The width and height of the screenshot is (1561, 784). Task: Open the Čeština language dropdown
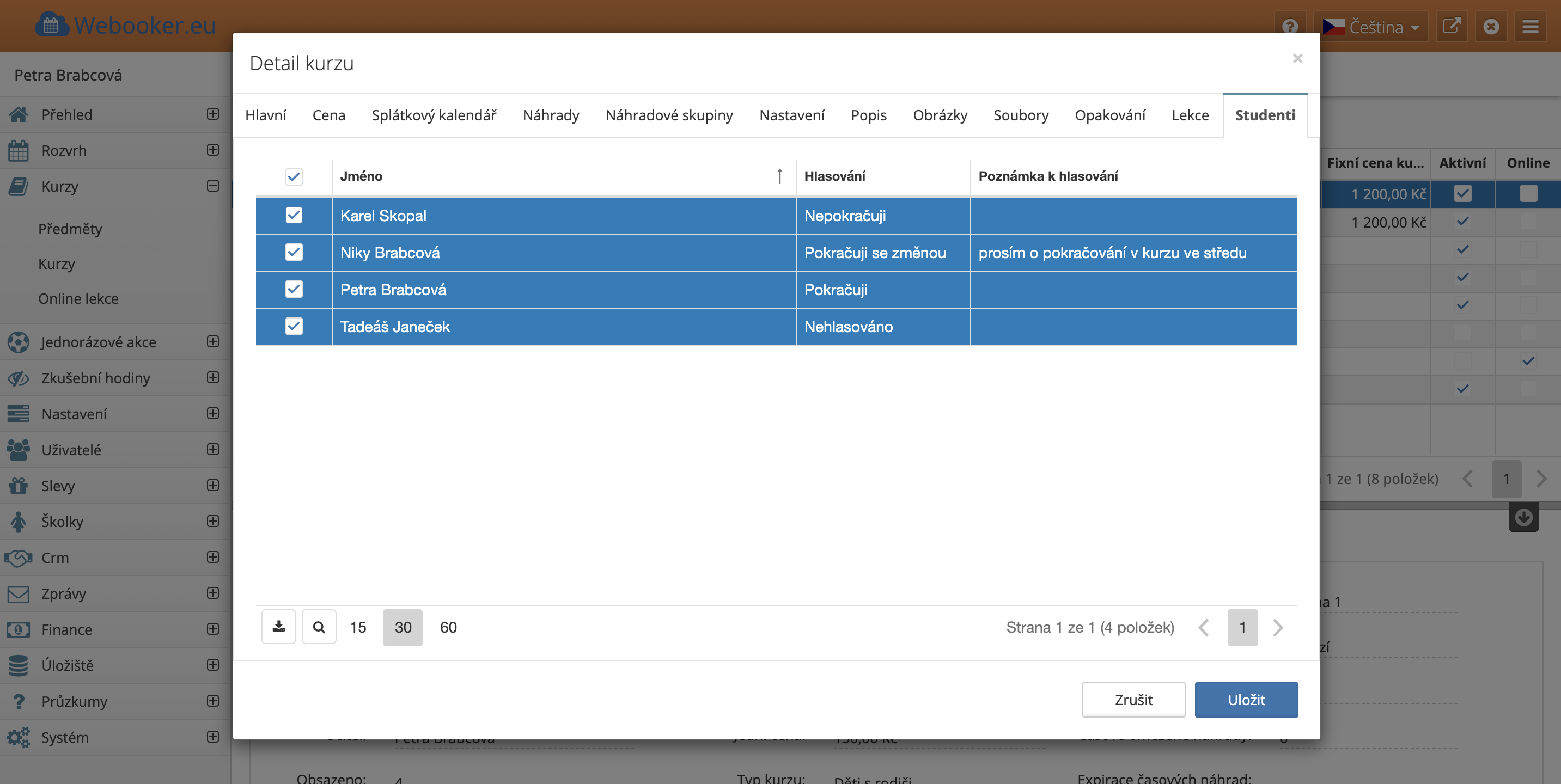1371,27
